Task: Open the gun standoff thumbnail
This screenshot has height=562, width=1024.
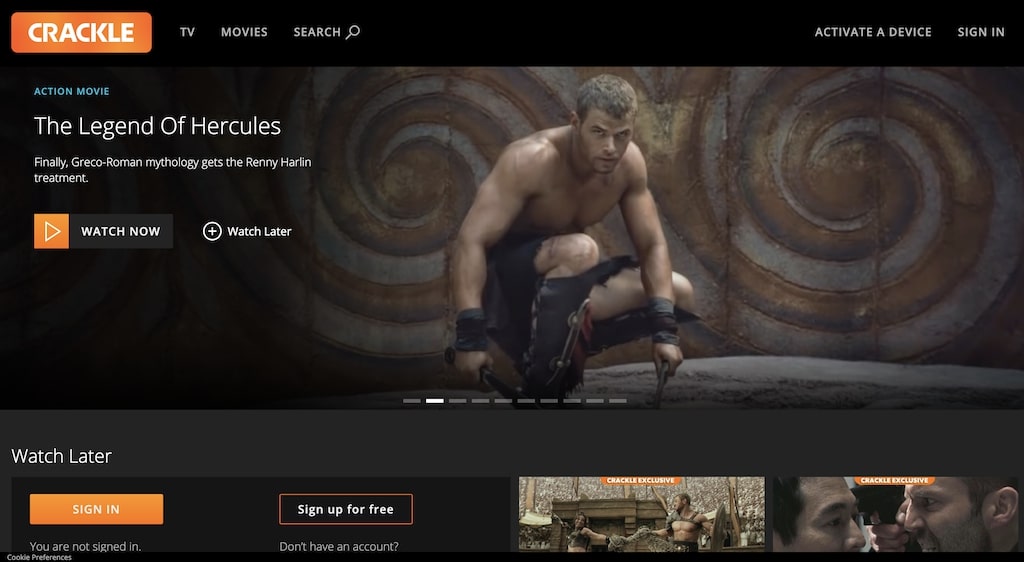Action: click(x=895, y=514)
